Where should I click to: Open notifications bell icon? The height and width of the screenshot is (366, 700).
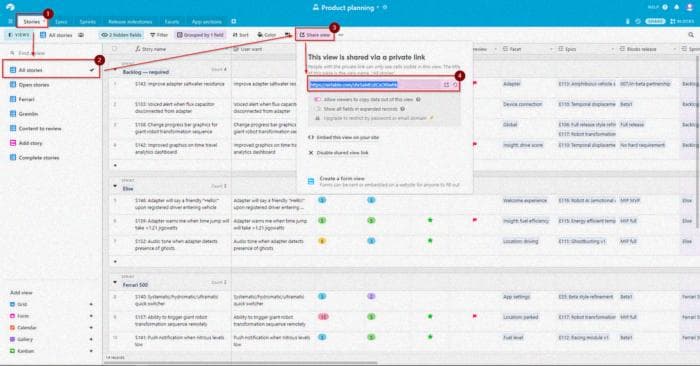point(677,7)
